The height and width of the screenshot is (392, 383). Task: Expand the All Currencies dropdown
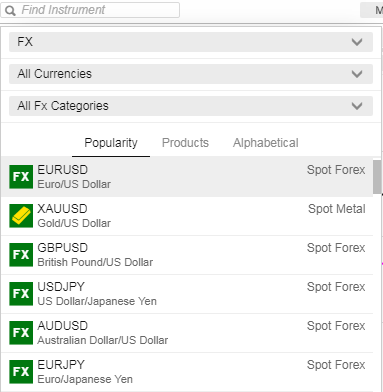tap(191, 74)
